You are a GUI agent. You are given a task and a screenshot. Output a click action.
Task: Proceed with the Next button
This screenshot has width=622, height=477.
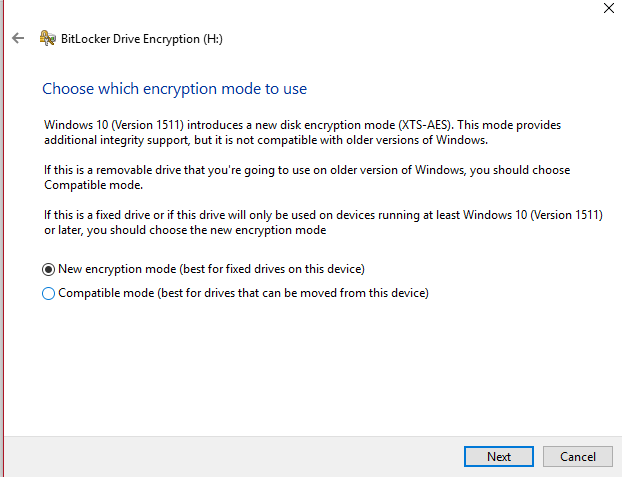499,457
